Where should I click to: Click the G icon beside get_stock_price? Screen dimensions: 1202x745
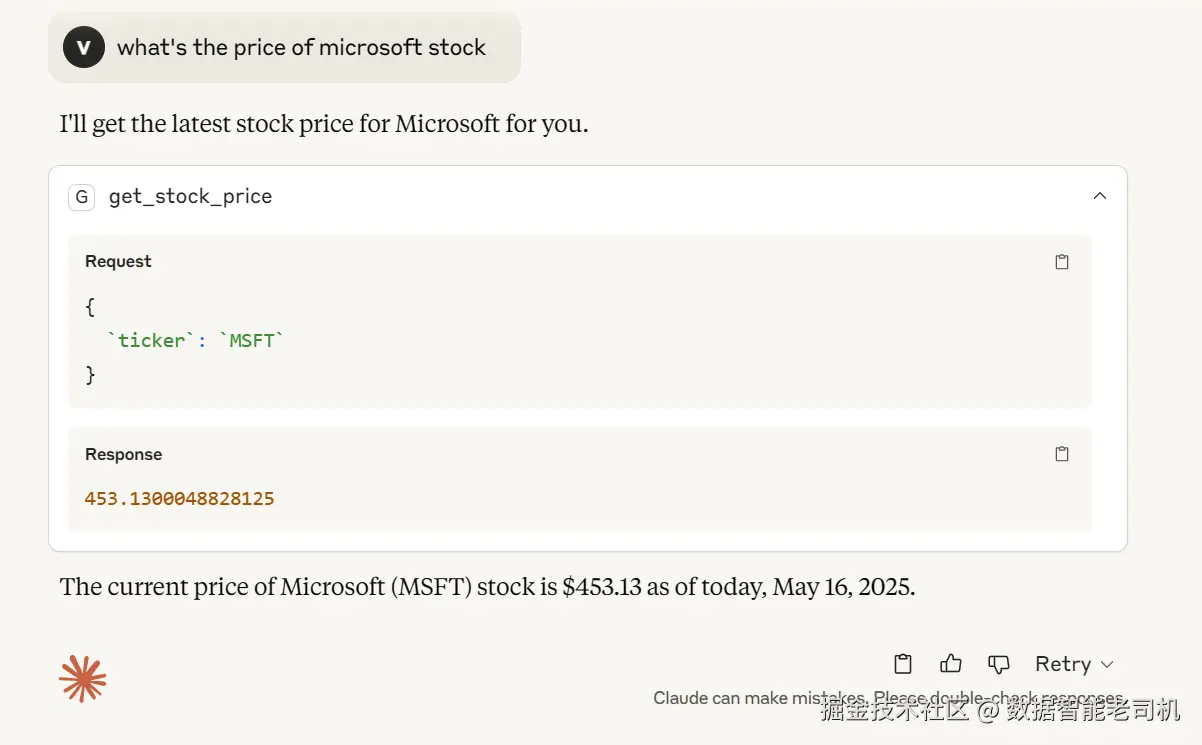pos(81,197)
